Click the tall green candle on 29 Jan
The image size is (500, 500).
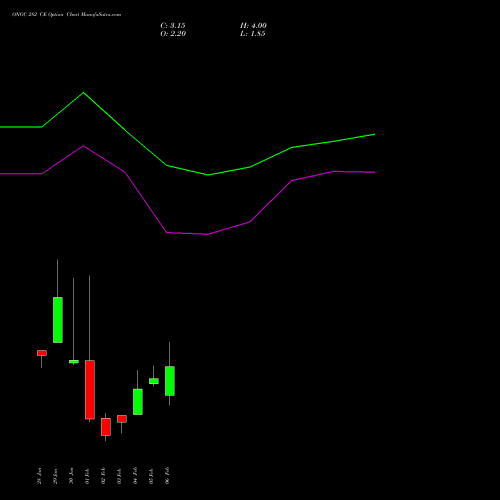(58, 320)
